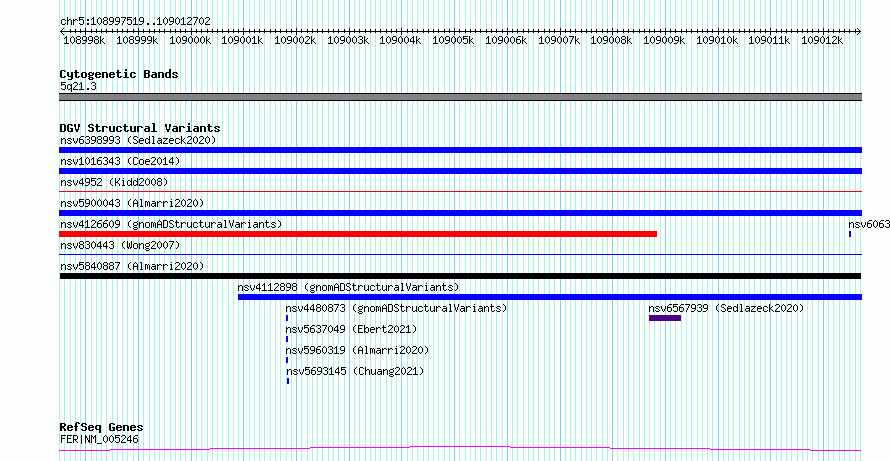
Task: Select the small blue mark under nsv5637049
Action: pyautogui.click(x=287, y=339)
